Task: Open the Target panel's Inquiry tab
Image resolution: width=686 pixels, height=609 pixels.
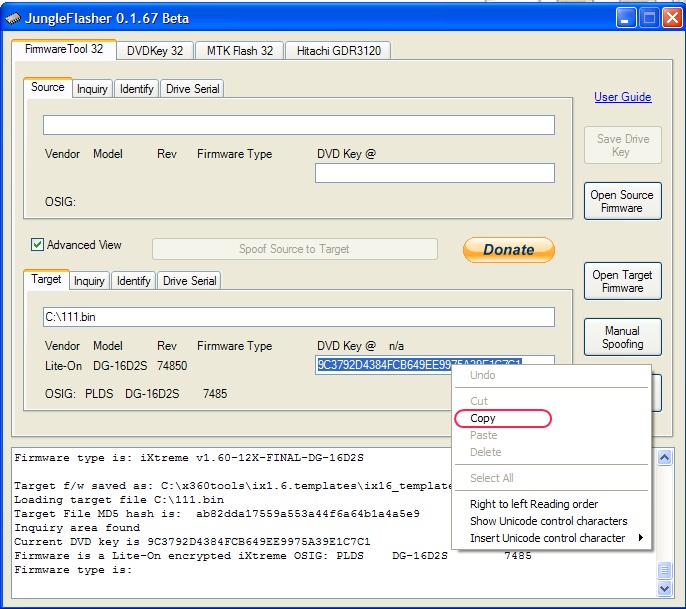Action: click(x=89, y=281)
